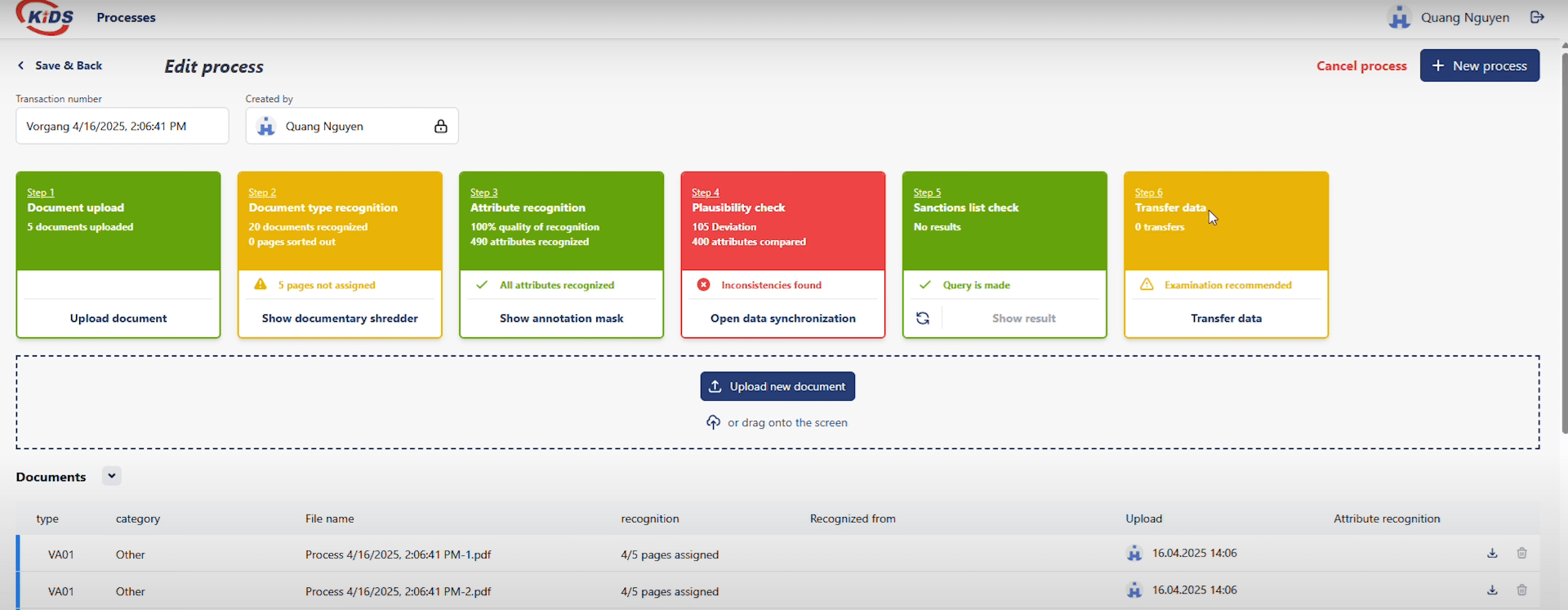
Task: Click Cancel process link
Action: pos(1361,66)
